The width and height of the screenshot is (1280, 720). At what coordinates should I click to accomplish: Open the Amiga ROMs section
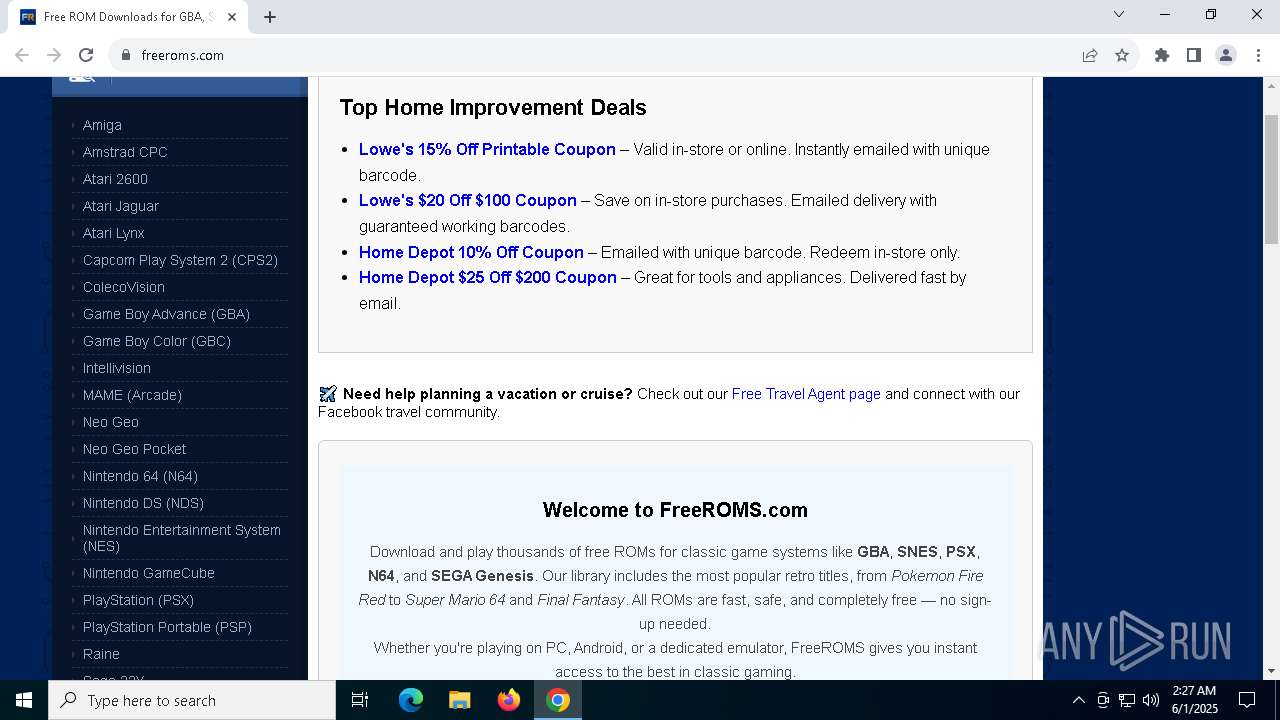click(102, 125)
